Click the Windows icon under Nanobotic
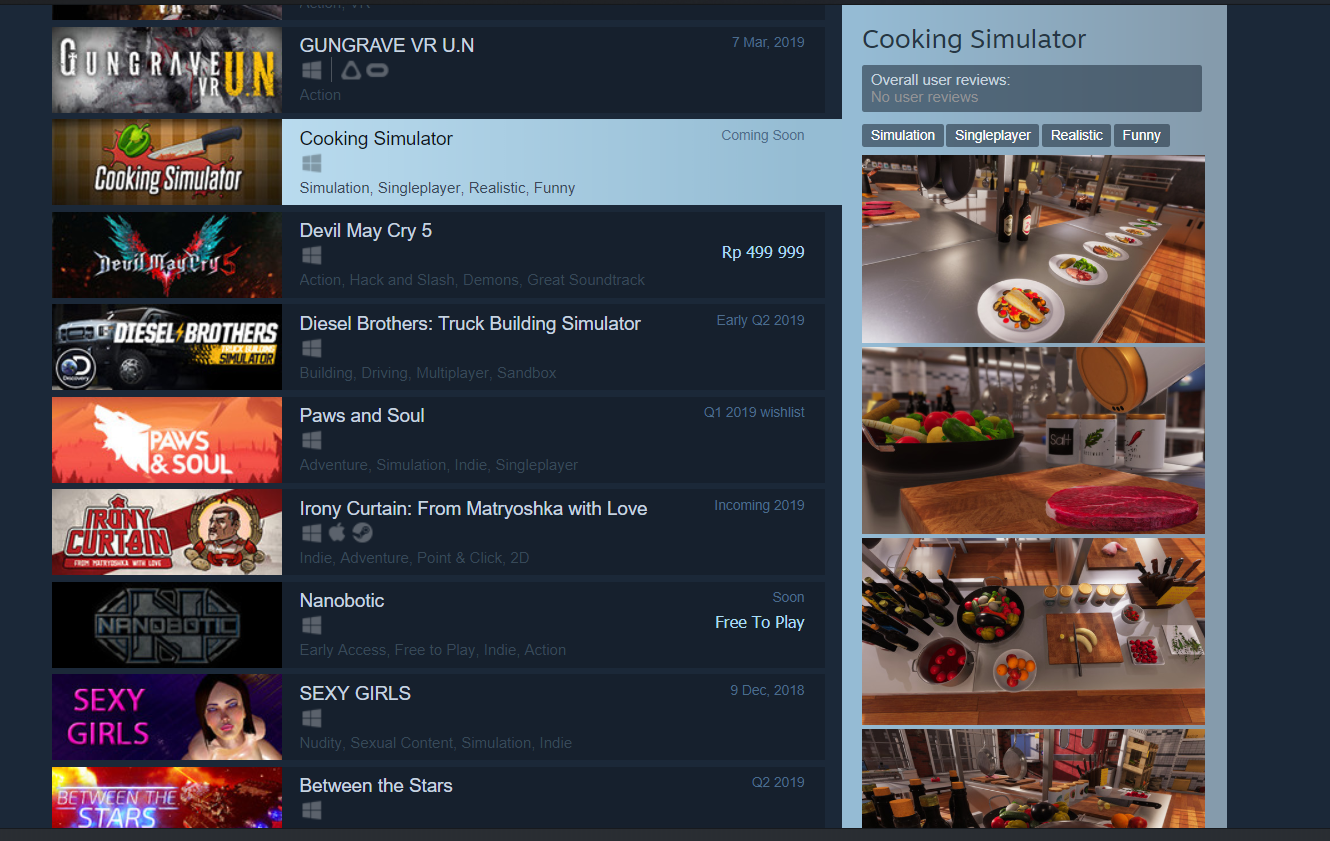 coord(311,625)
